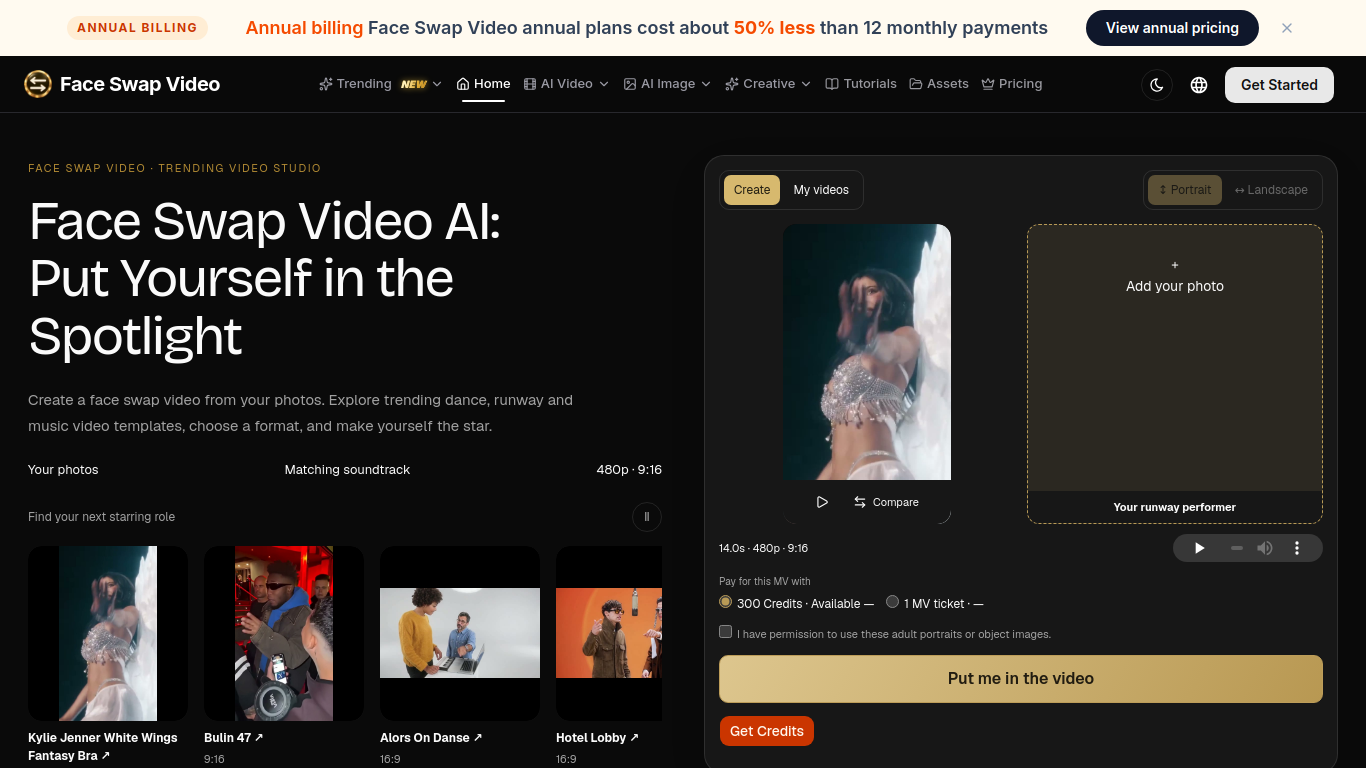Switch orientation to Landscape
1366x768 pixels.
coord(1271,190)
